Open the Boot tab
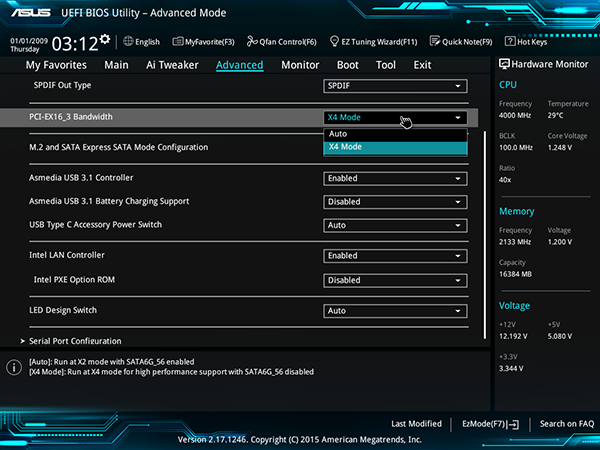 [347, 65]
